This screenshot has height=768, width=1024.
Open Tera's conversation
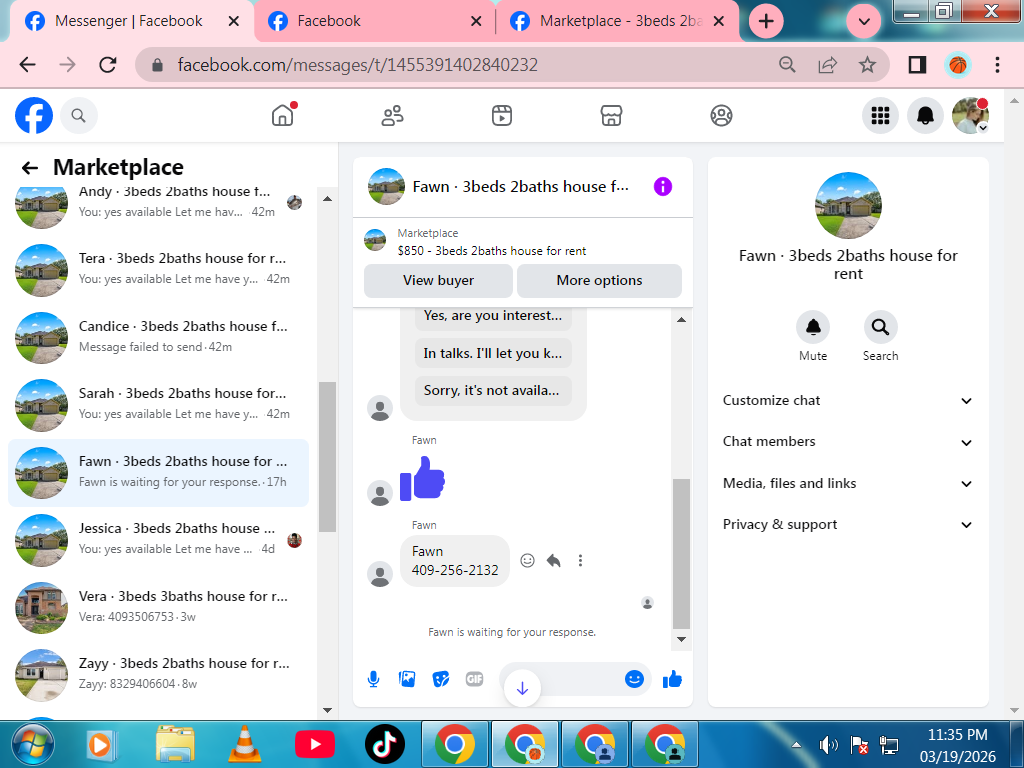158,269
